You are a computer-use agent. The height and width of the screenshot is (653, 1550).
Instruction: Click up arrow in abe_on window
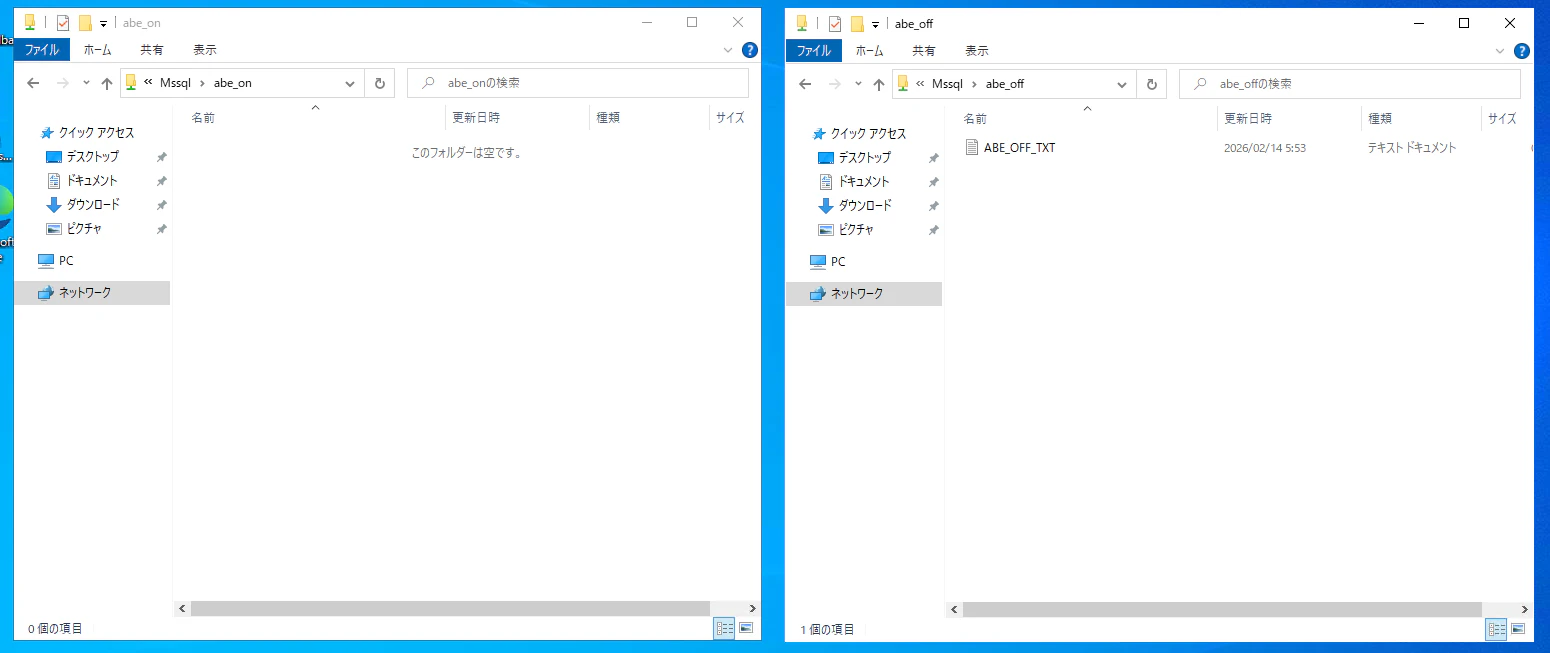pyautogui.click(x=107, y=83)
